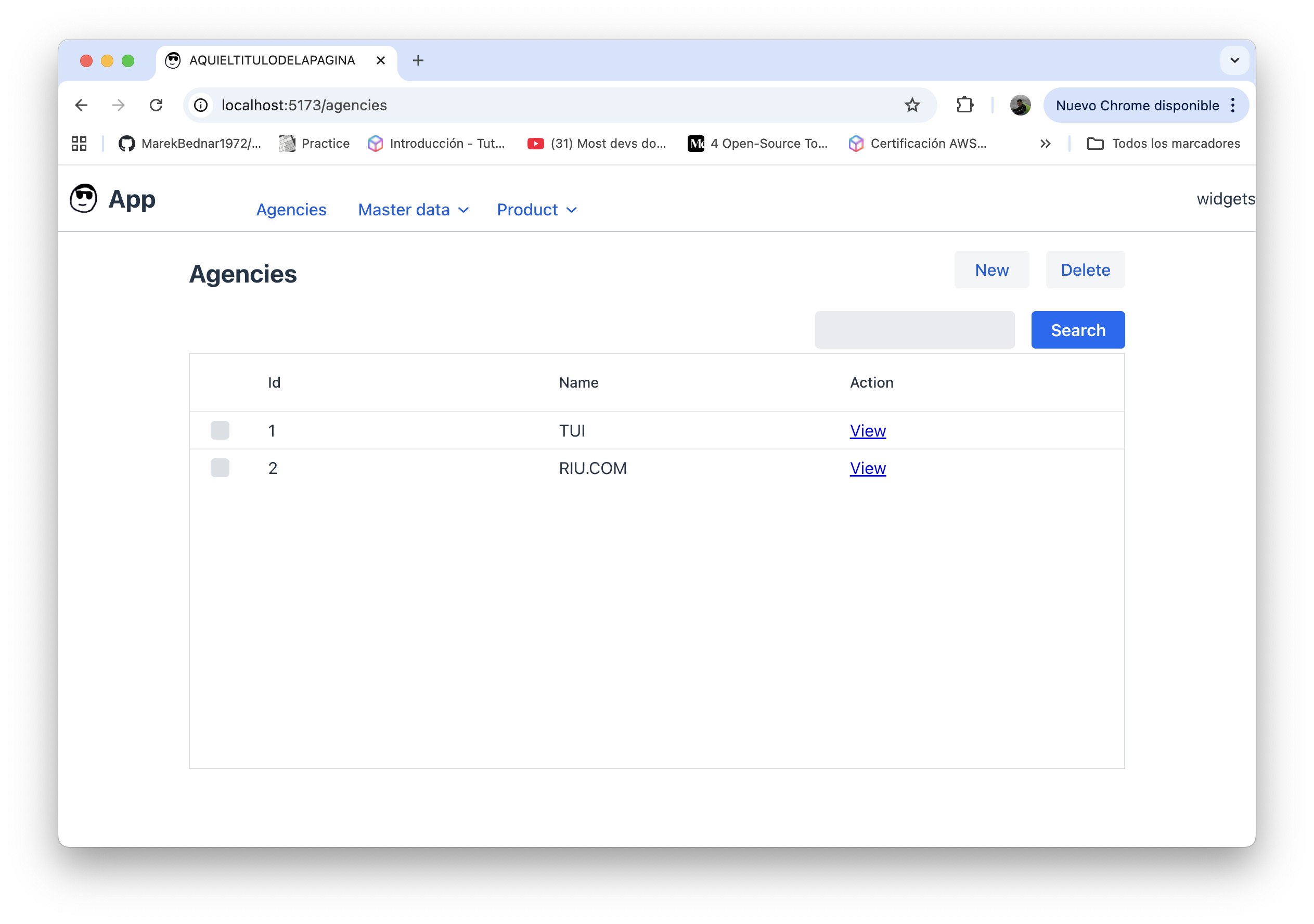Open the Chrome profile avatar
The height and width of the screenshot is (924, 1314).
point(1020,105)
